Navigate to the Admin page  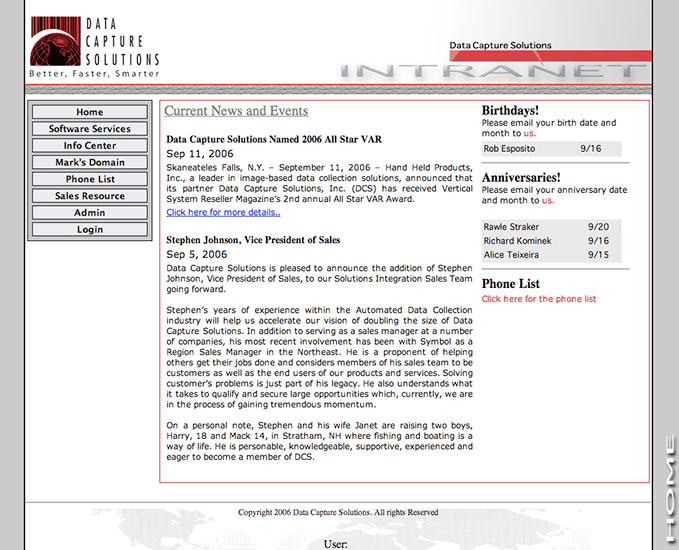pyautogui.click(x=90, y=213)
